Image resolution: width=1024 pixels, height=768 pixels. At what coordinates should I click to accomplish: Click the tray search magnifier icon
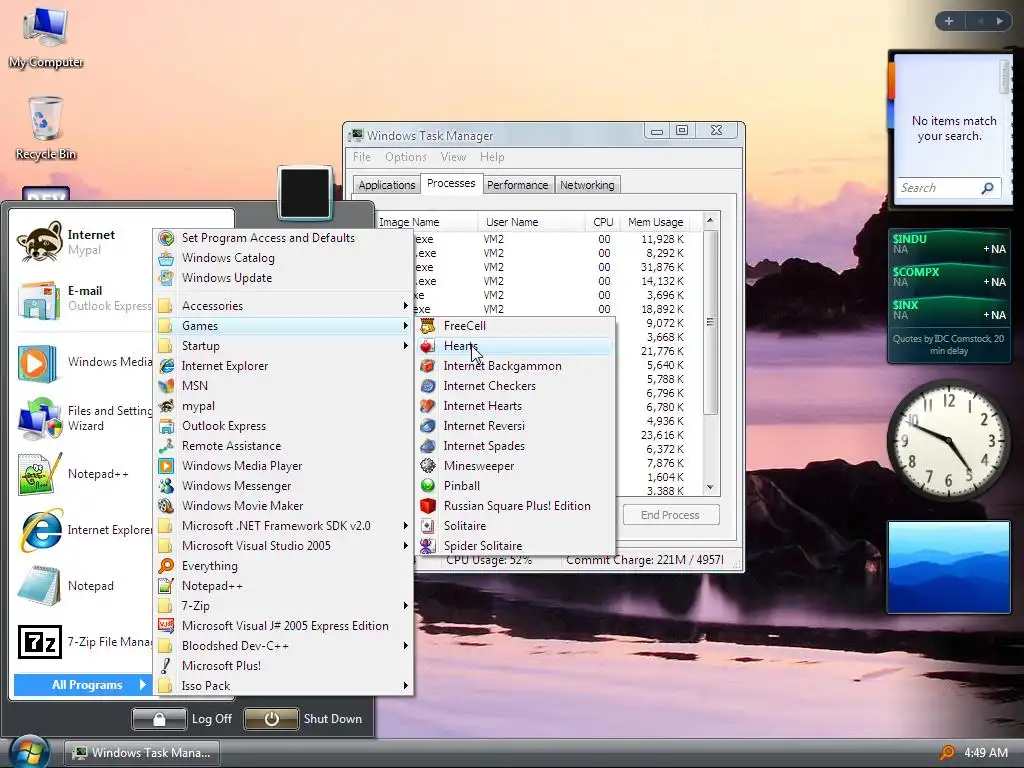[947, 752]
